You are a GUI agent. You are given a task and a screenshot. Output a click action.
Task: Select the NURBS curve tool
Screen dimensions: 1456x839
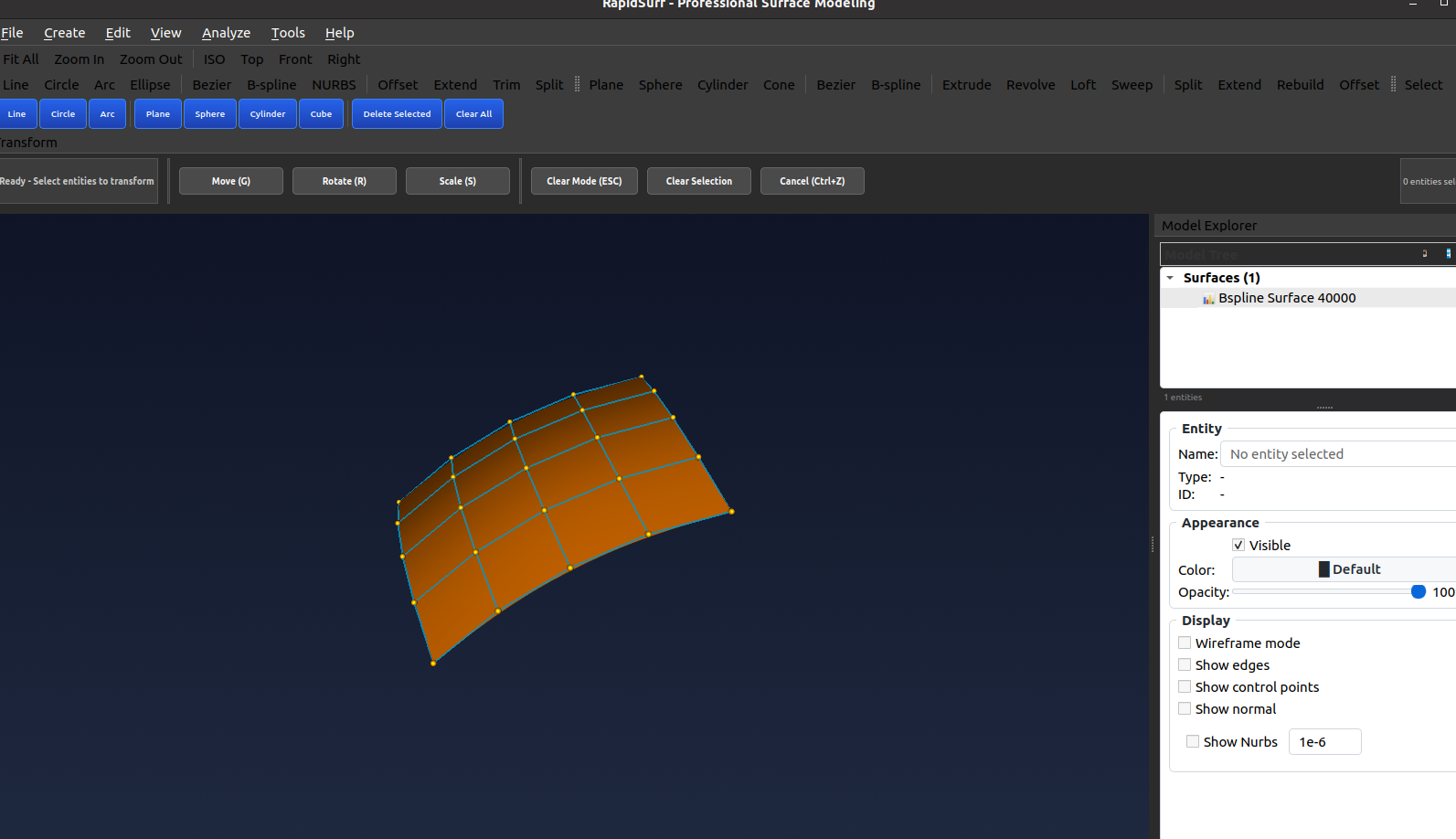pyautogui.click(x=334, y=85)
